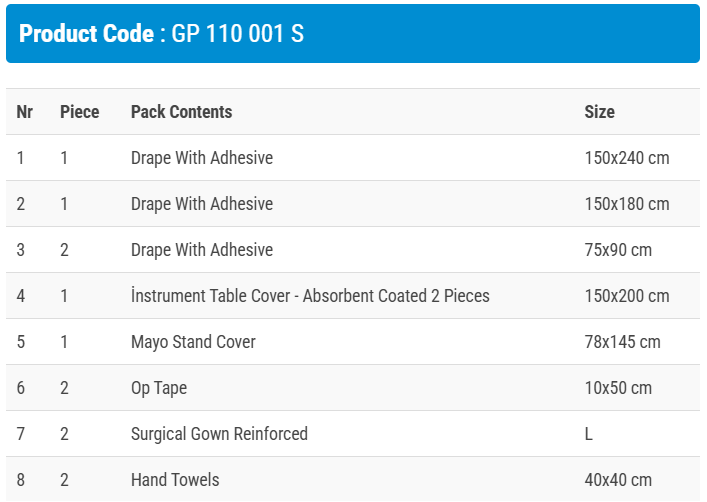
Task: Click the Nr column header
Action: (x=25, y=112)
